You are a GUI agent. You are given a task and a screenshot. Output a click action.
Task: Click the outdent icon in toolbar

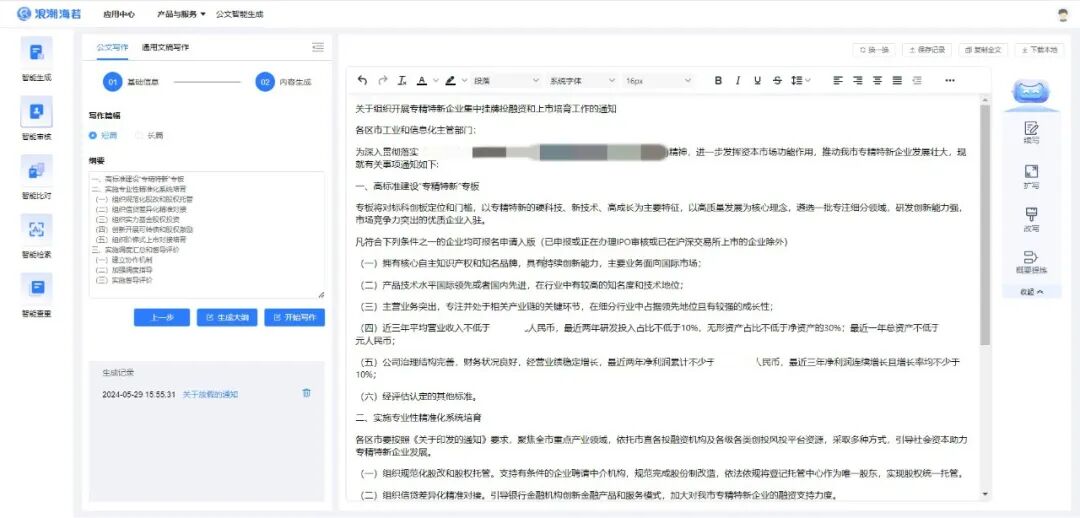coord(917,81)
